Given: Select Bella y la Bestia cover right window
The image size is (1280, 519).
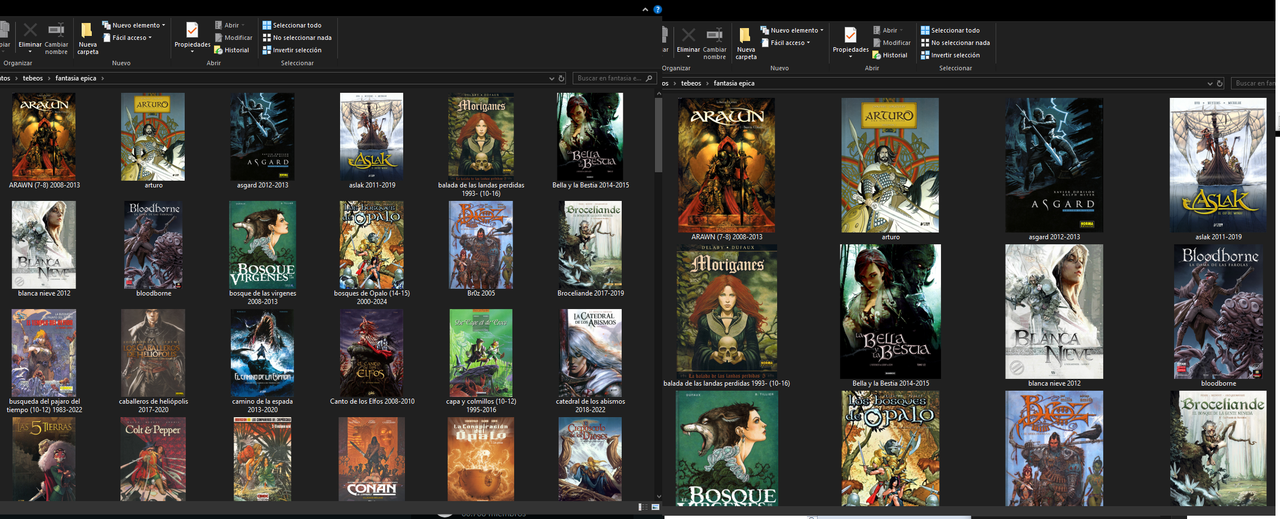Looking at the screenshot, I should pyautogui.click(x=890, y=311).
